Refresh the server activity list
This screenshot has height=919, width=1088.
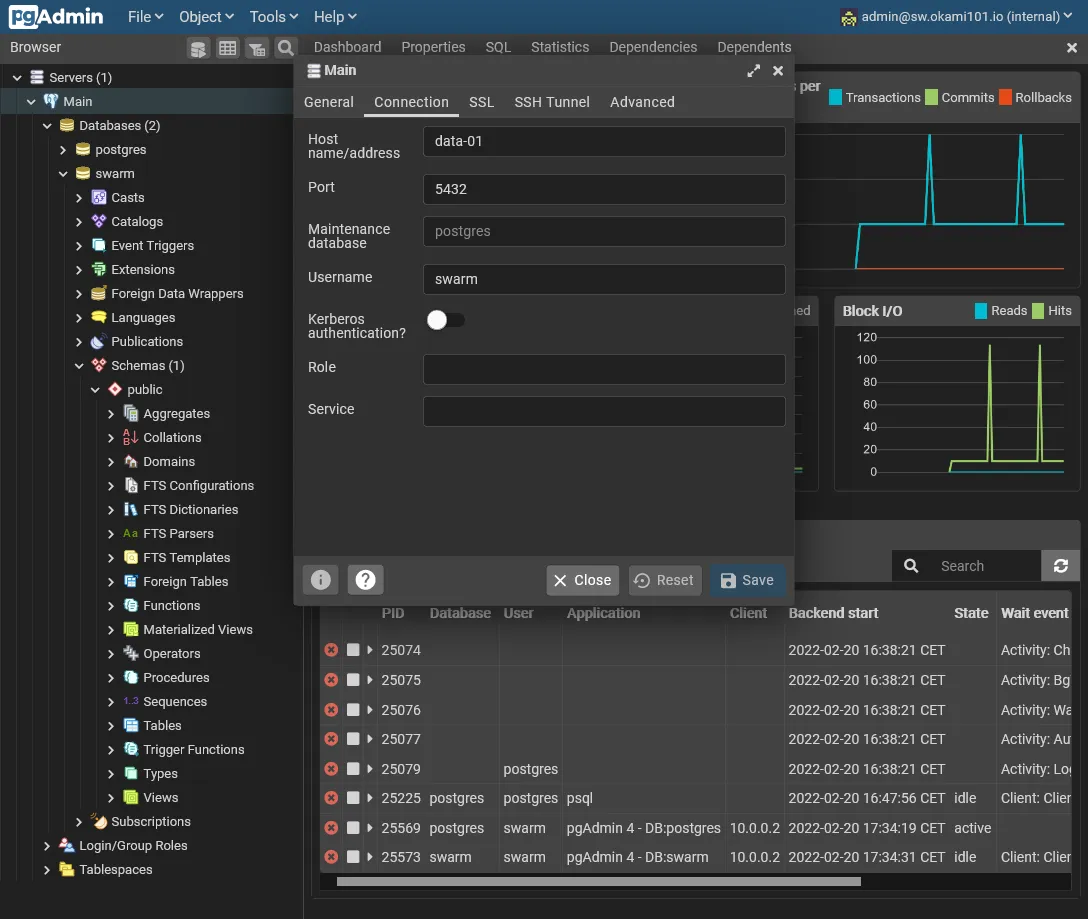[x=1060, y=566]
